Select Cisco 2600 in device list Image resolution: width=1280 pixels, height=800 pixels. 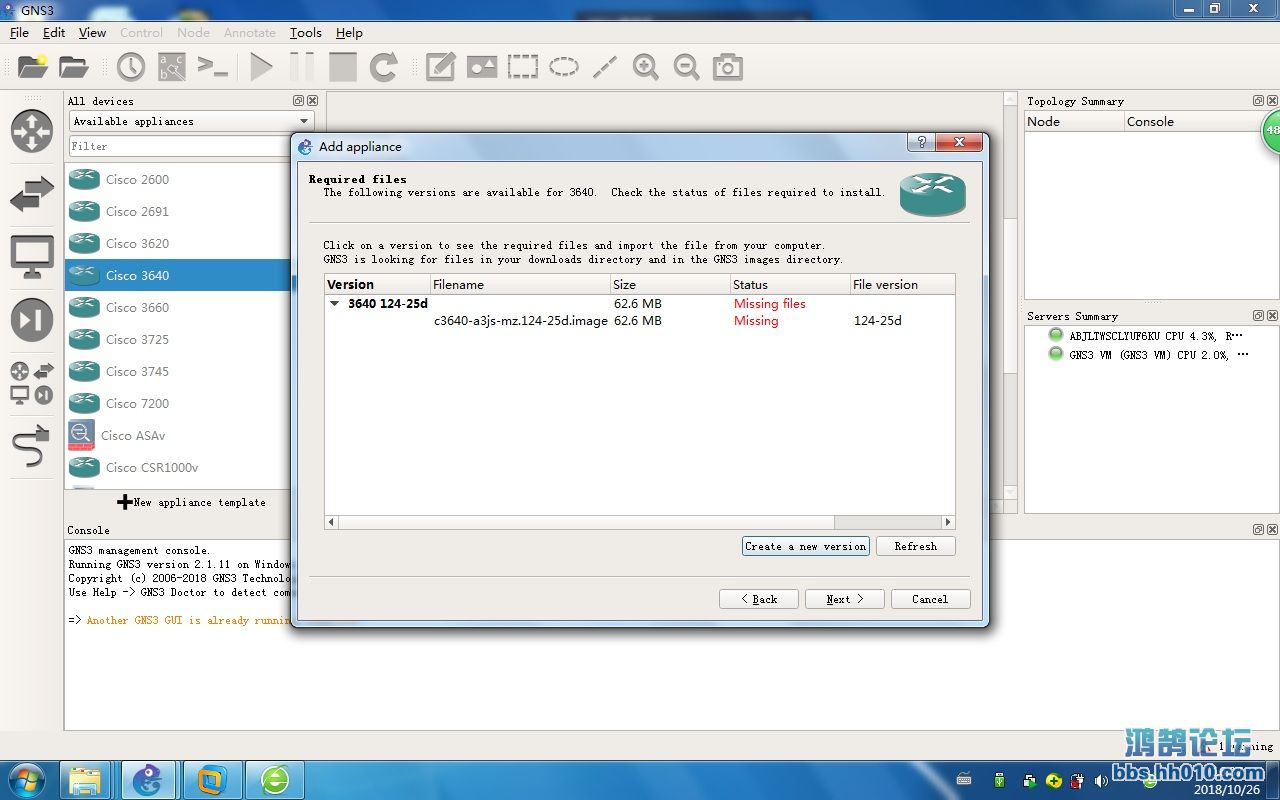[x=178, y=180]
